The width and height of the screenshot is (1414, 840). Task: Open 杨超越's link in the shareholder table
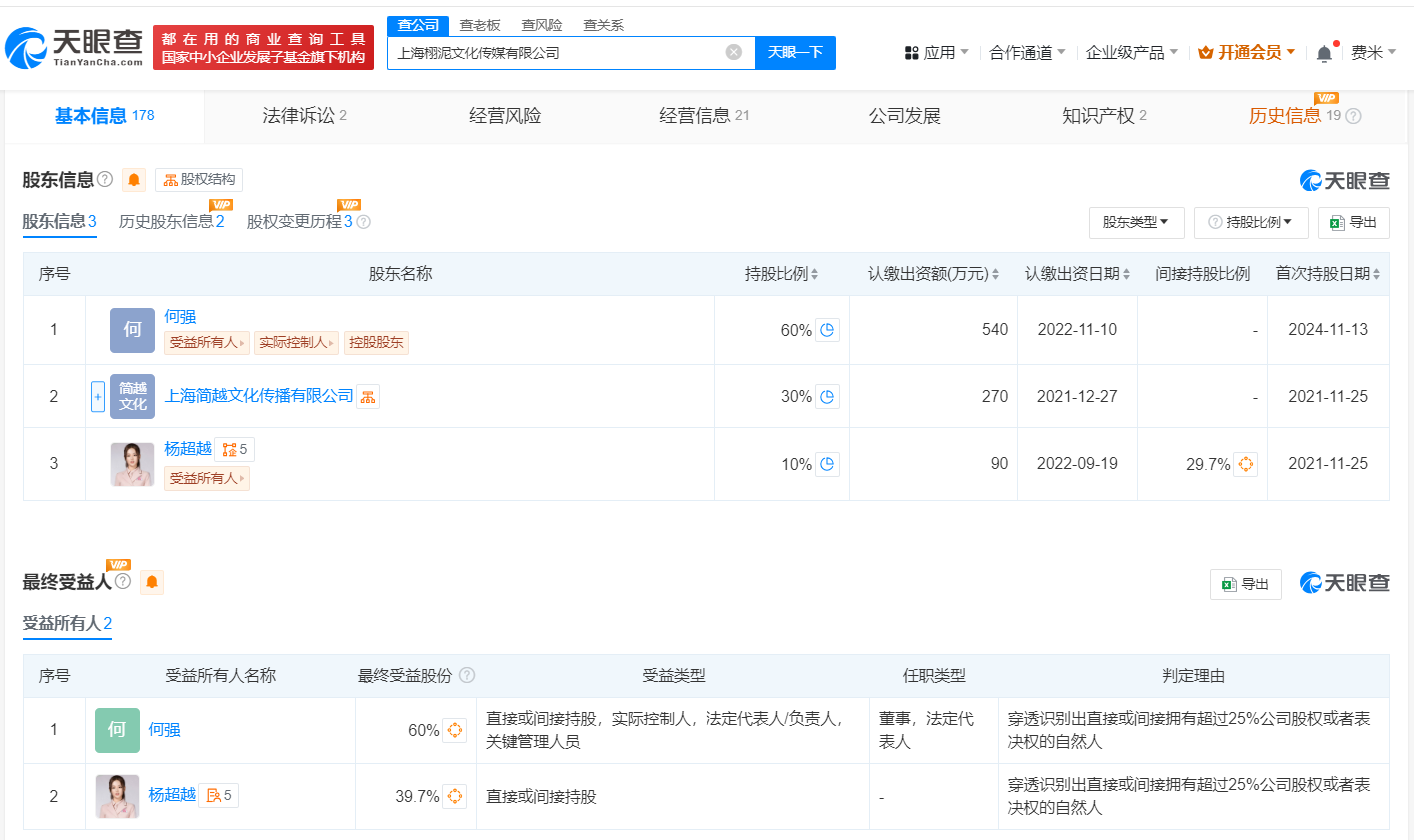point(188,449)
